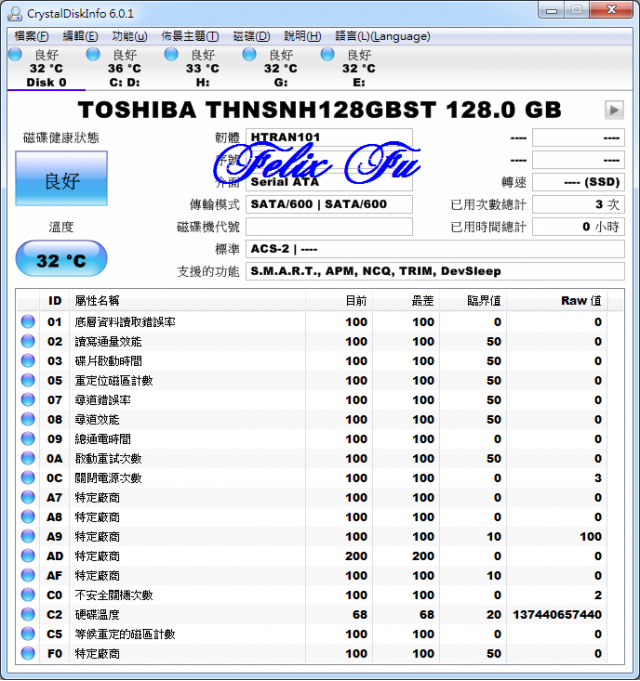Click status orb for attribute 05
Viewport: 640px width, 681px height.
(x=28, y=380)
